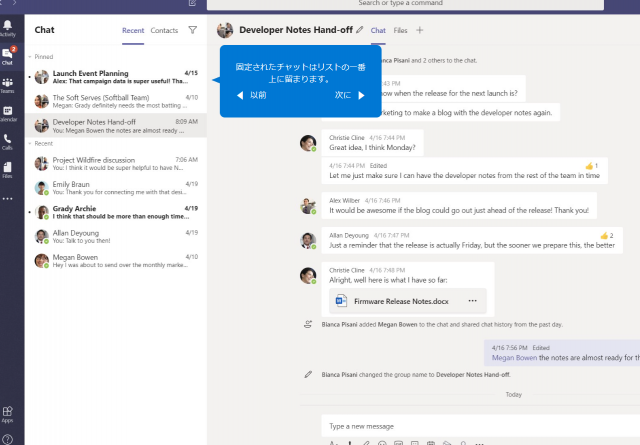This screenshot has height=445, width=640.
Task: Open the Calls phone icon
Action: [7, 142]
